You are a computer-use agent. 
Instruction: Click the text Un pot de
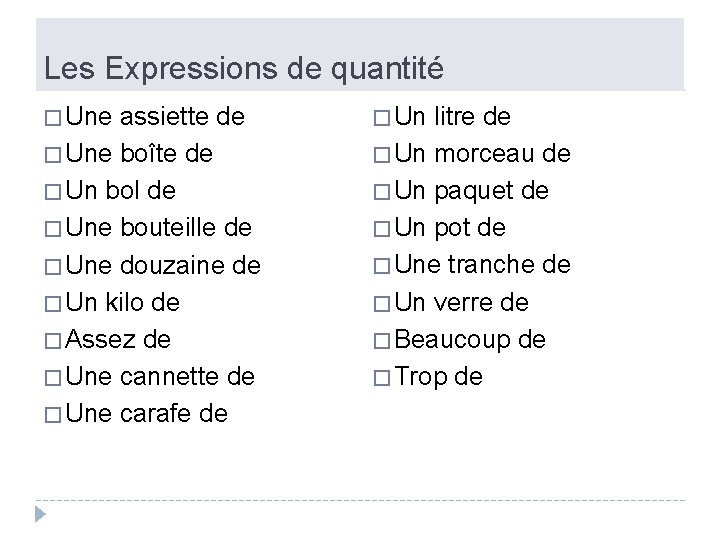click(450, 228)
